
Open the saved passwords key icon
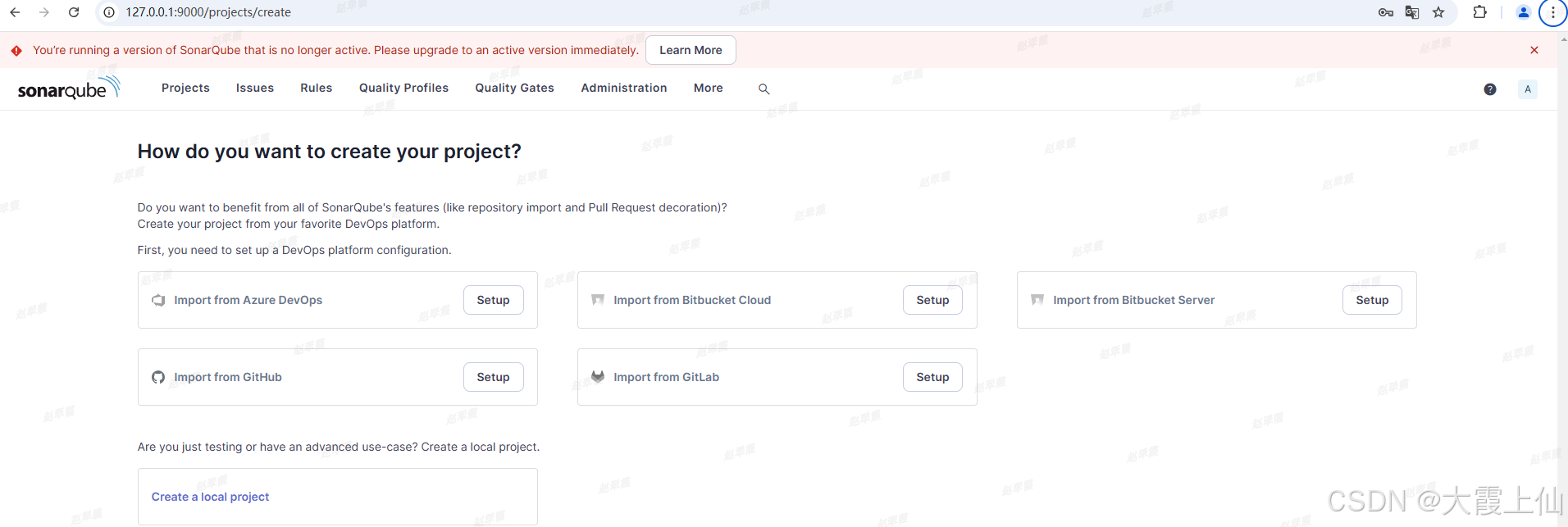pyautogui.click(x=1386, y=12)
